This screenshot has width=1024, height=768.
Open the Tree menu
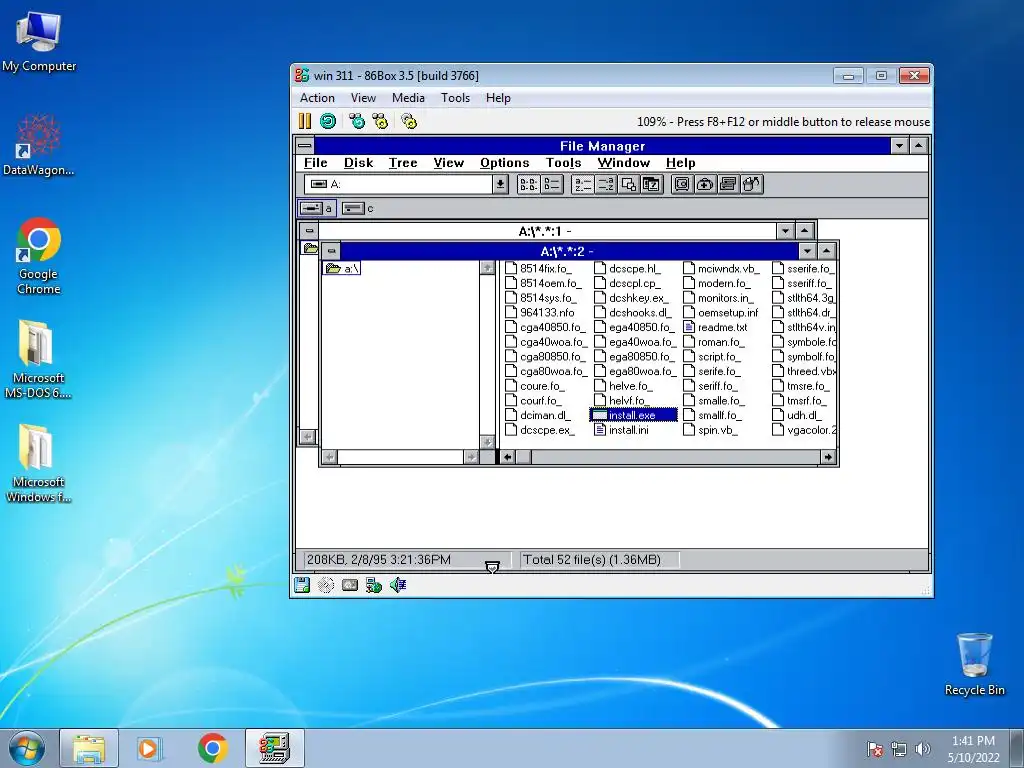[403, 163]
